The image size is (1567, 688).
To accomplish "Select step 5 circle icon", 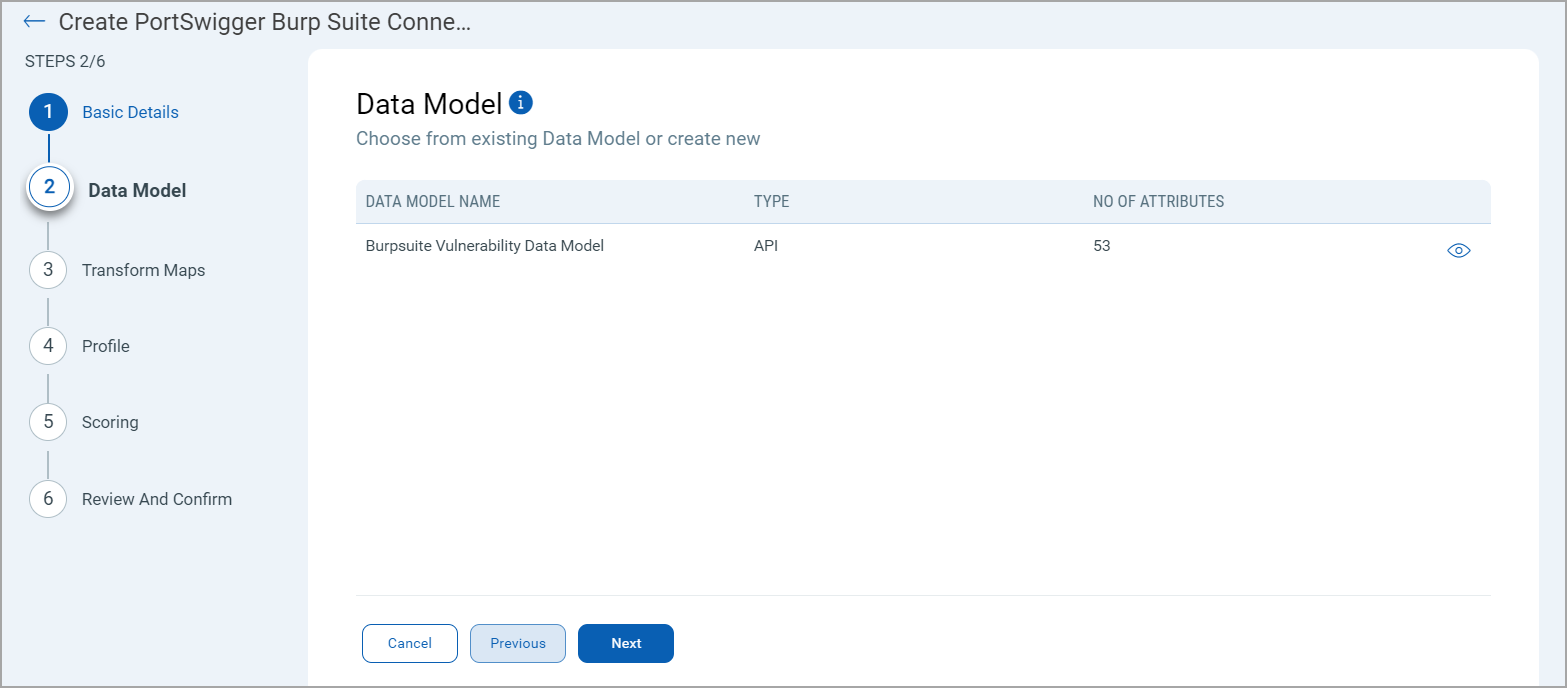I will pos(48,422).
